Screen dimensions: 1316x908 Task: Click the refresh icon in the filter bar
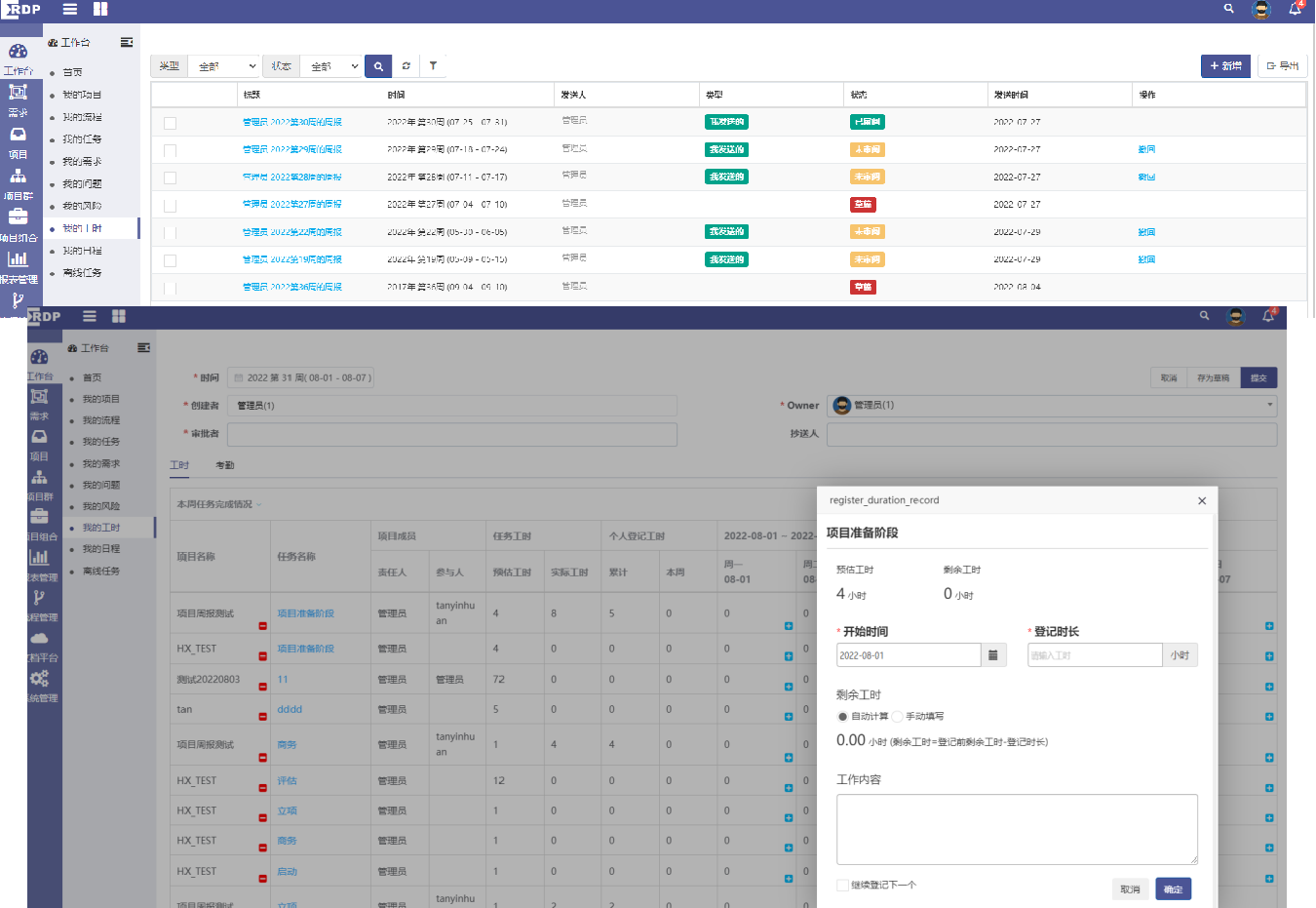[406, 66]
